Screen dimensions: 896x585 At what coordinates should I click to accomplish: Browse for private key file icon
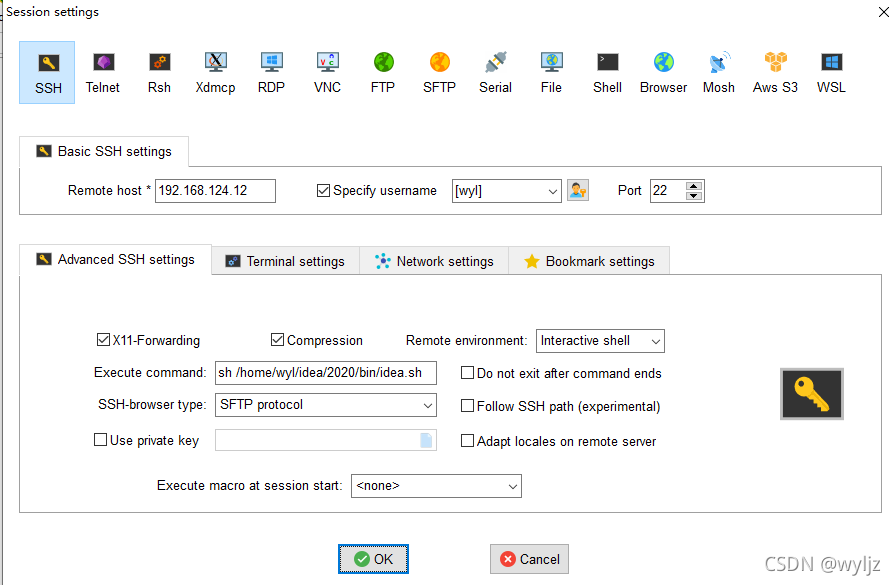[x=426, y=440]
